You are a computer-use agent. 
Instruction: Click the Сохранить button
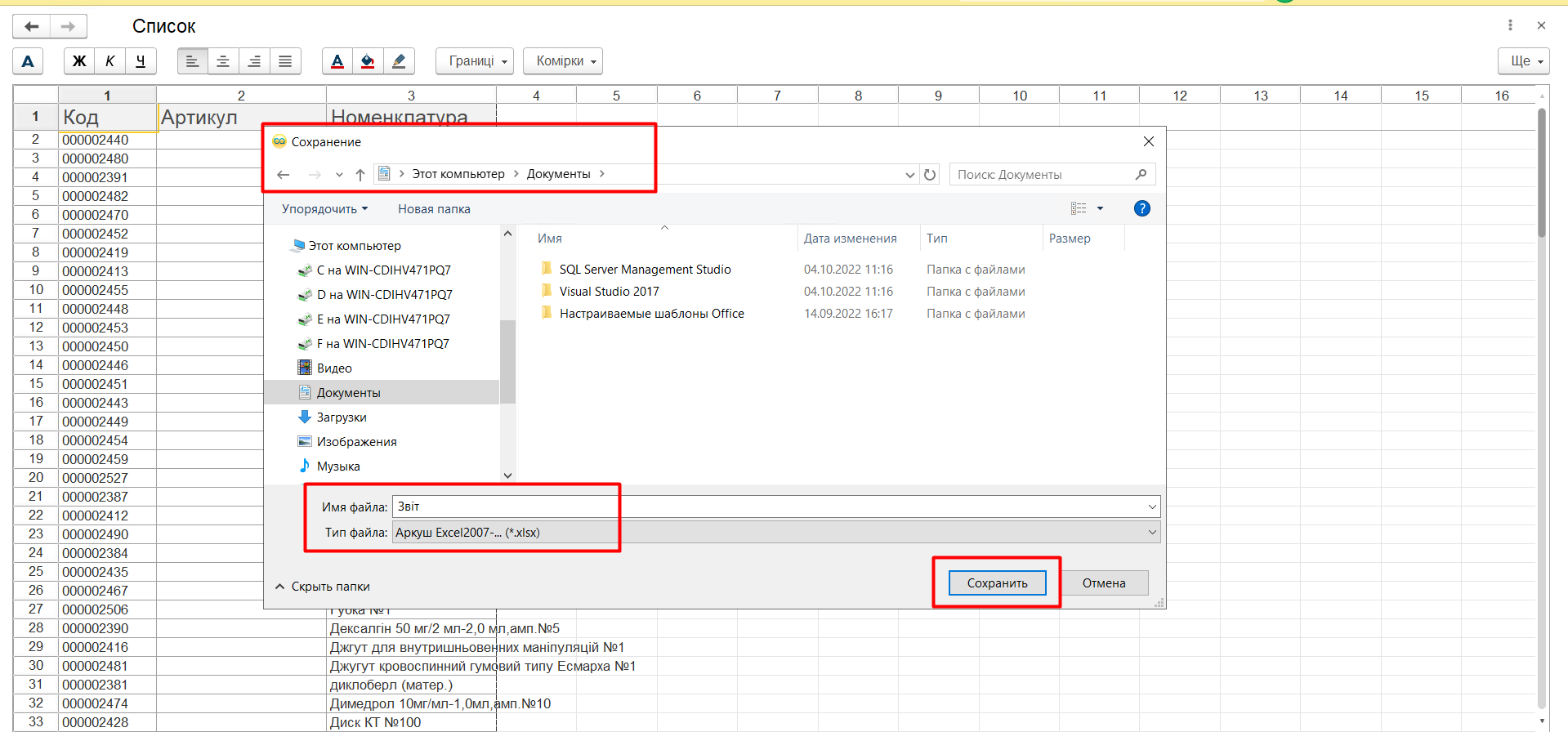[997, 583]
